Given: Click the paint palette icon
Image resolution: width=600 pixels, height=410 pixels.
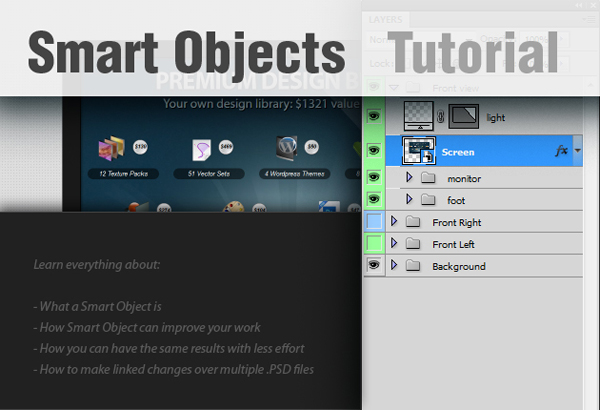Looking at the screenshot, I should coord(233,207).
